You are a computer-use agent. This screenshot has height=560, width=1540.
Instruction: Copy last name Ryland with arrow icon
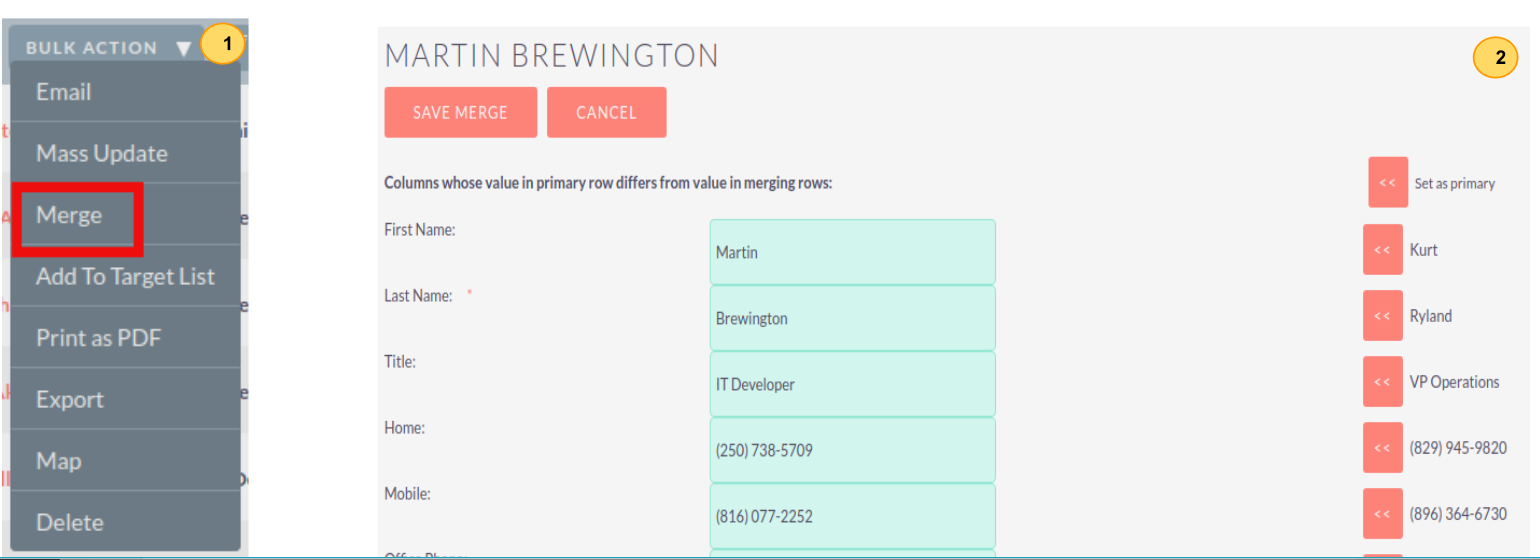pos(1382,316)
